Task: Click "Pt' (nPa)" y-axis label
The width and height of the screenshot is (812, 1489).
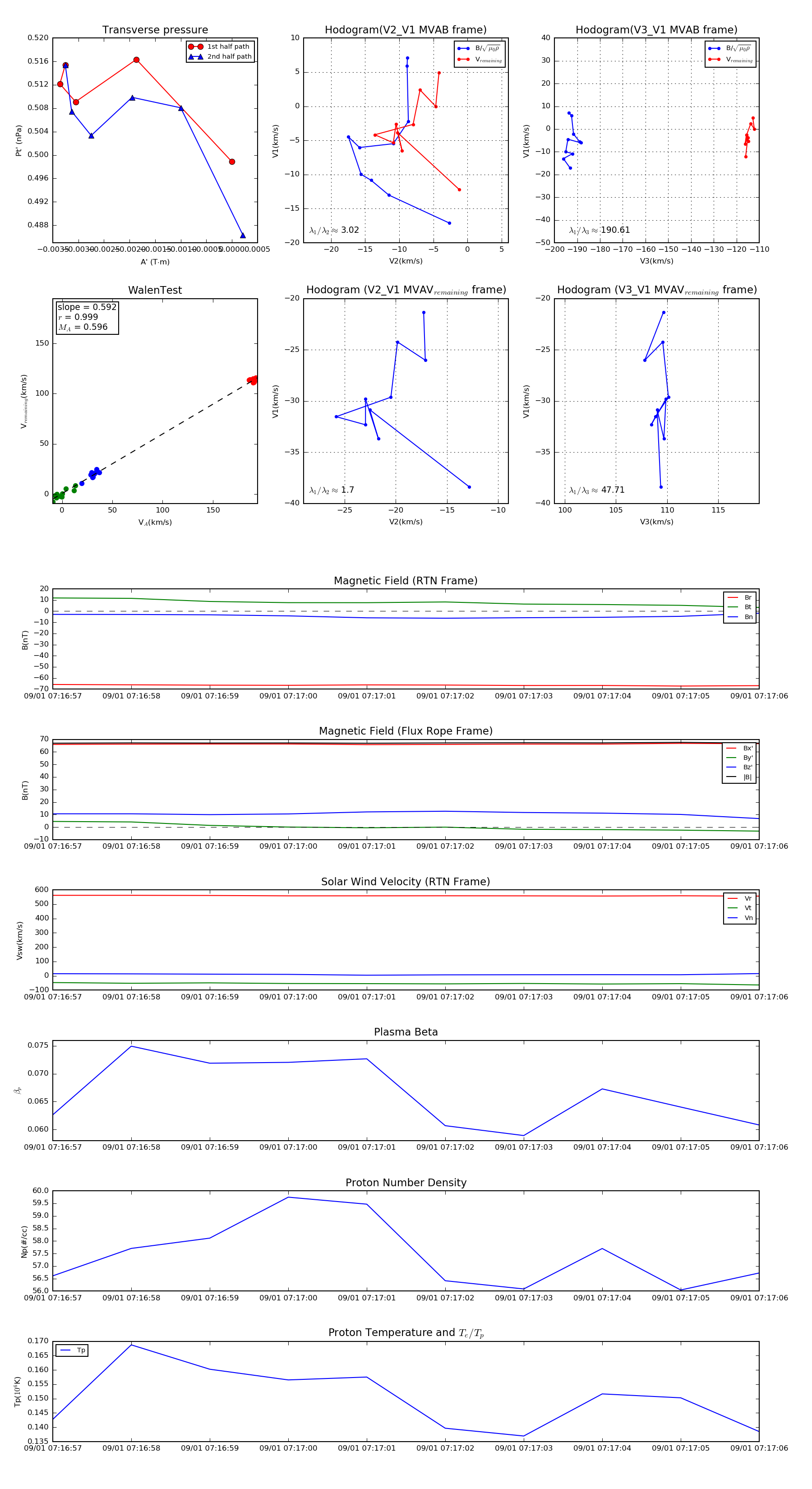Action: pyautogui.click(x=18, y=140)
